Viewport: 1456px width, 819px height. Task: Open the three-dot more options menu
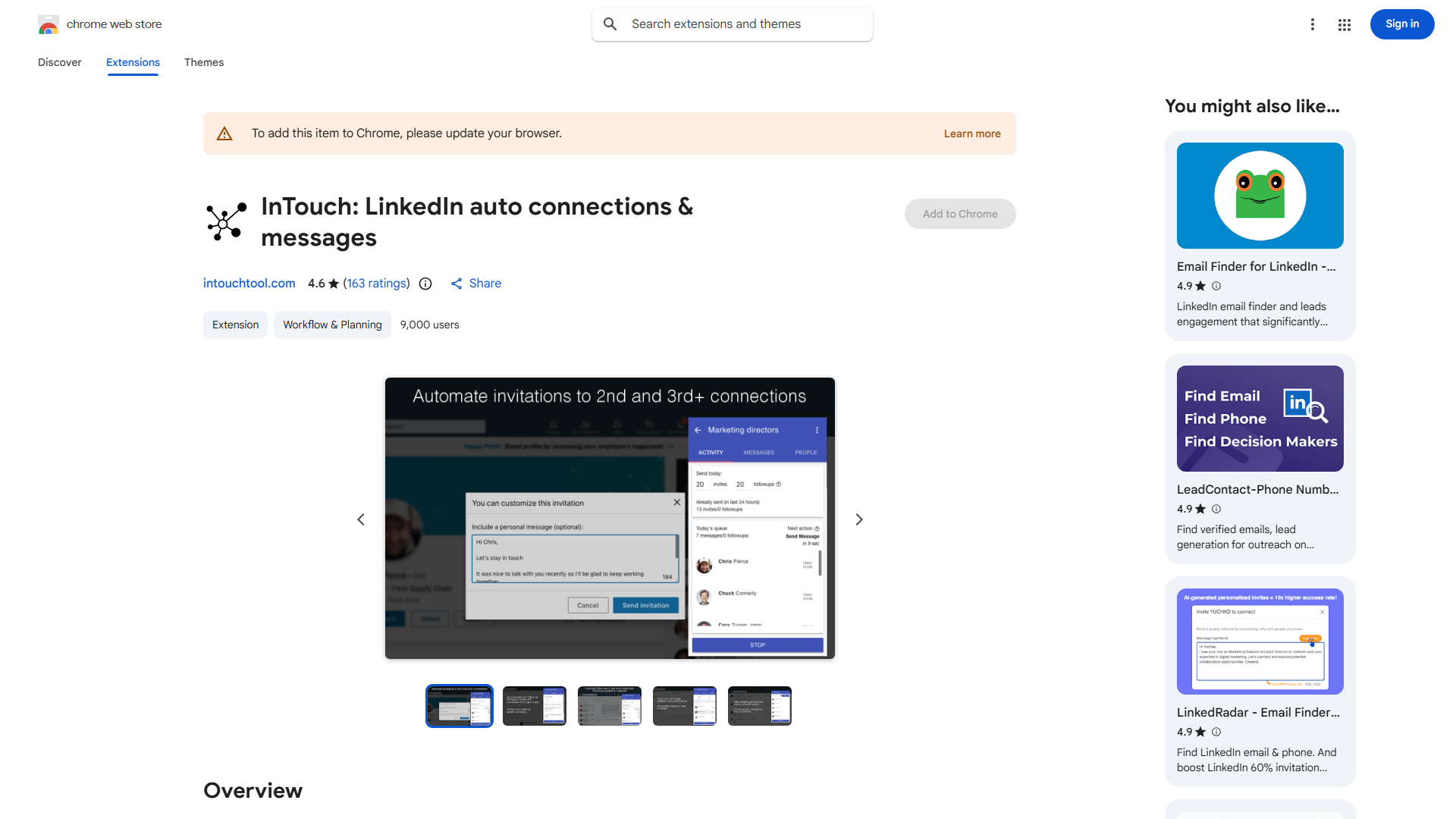tap(1313, 24)
